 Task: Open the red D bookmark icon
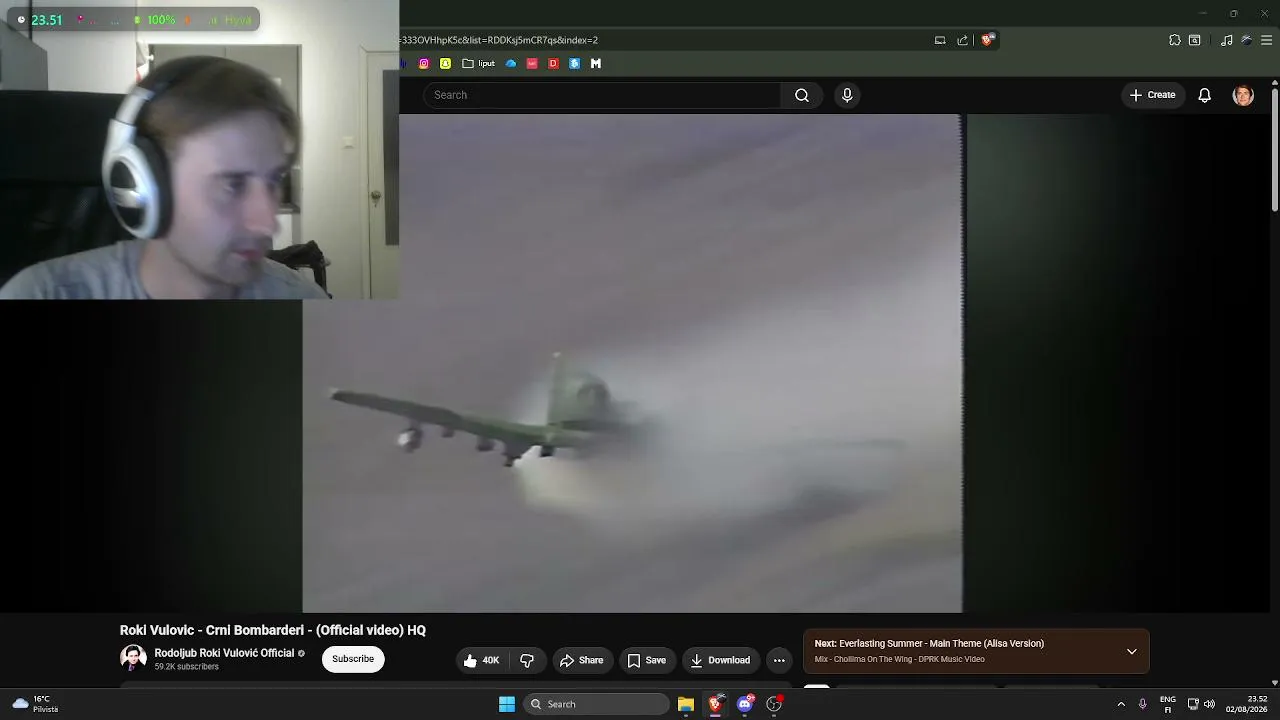coord(553,63)
